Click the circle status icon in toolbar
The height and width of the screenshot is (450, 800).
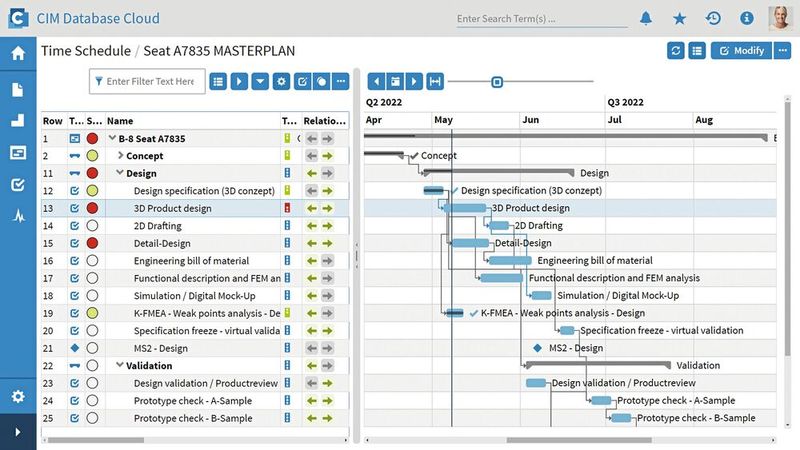321,82
